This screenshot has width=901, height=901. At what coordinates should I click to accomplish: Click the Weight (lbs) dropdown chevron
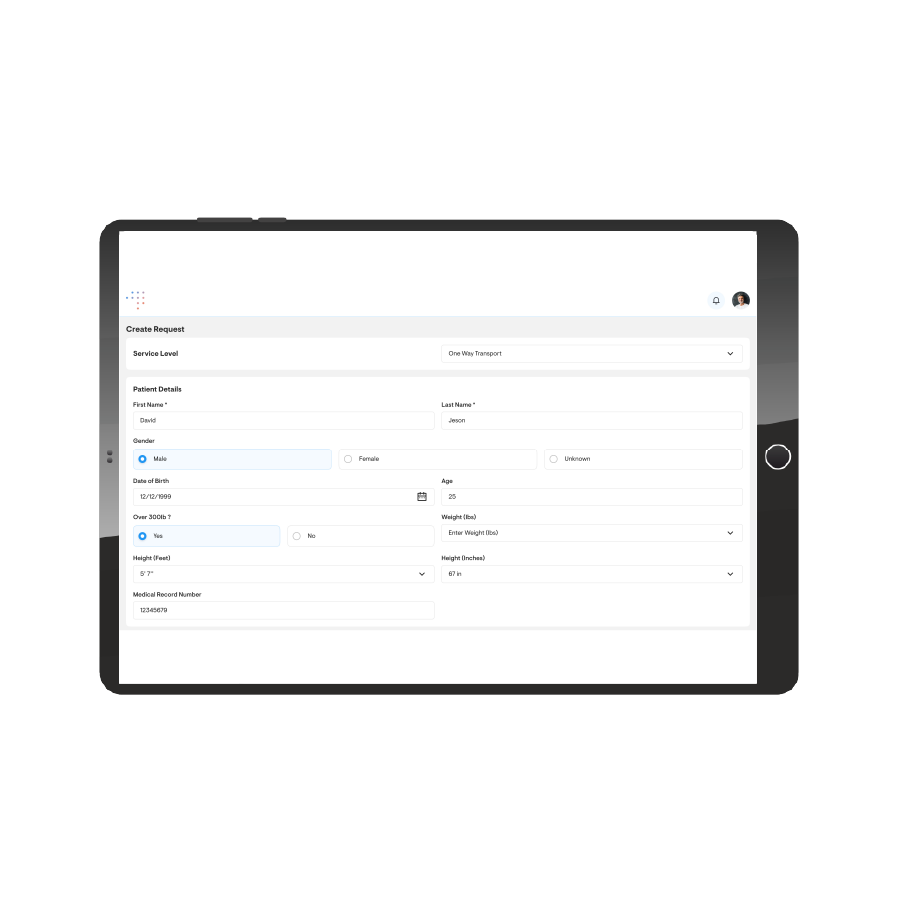pyautogui.click(x=730, y=532)
